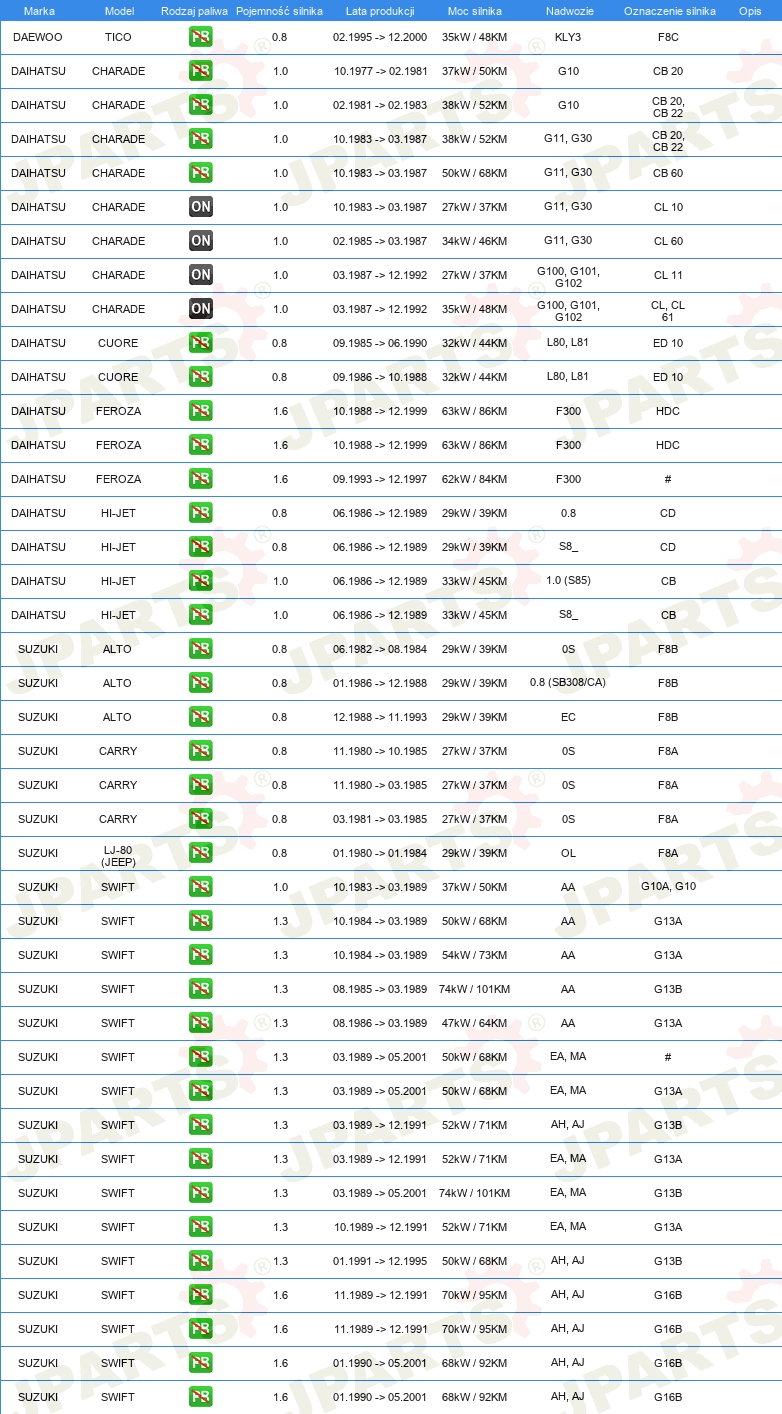The height and width of the screenshot is (1414, 782).
Task: Click the petrol icon in the SWIFT 47kW / 64KM row
Action: 200,1023
